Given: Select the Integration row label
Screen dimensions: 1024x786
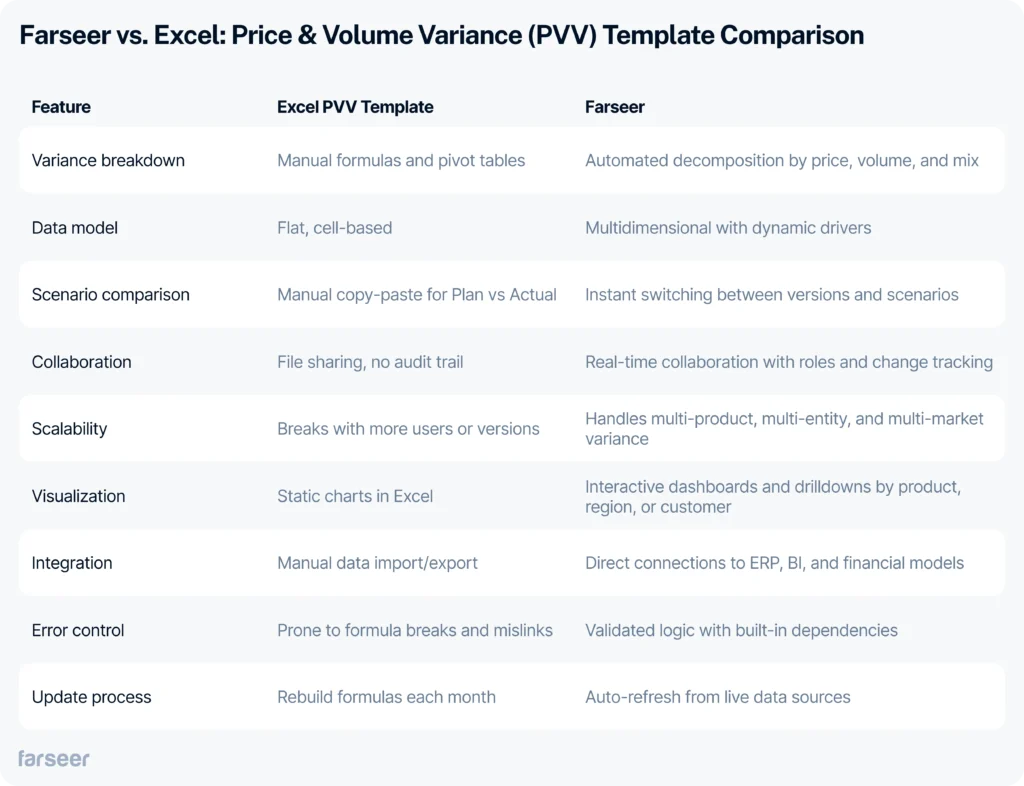Looking at the screenshot, I should point(72,563).
